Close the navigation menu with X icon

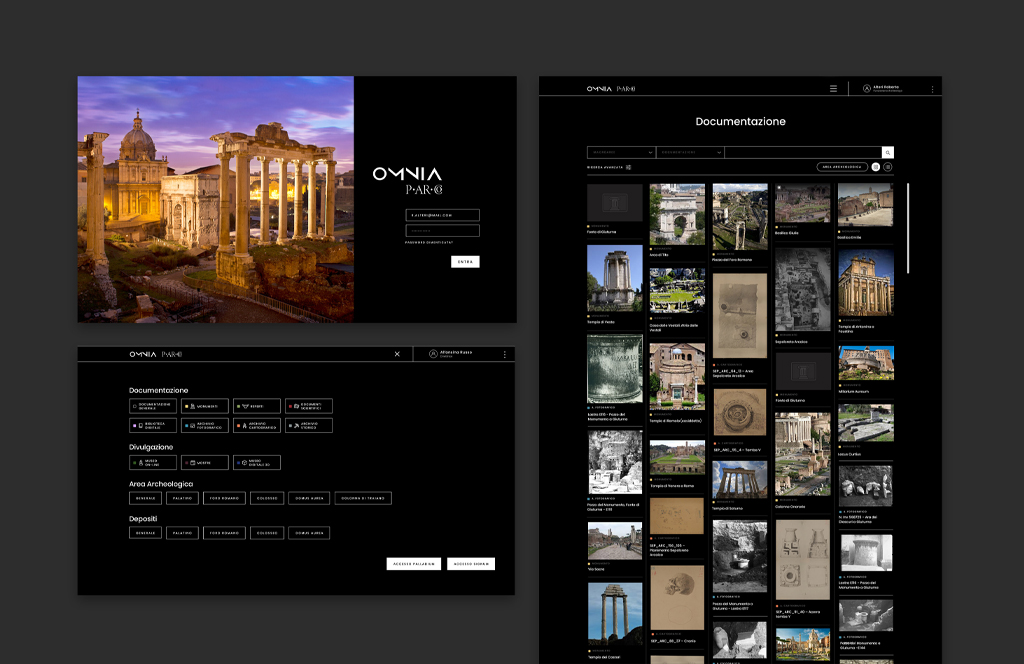coord(397,354)
